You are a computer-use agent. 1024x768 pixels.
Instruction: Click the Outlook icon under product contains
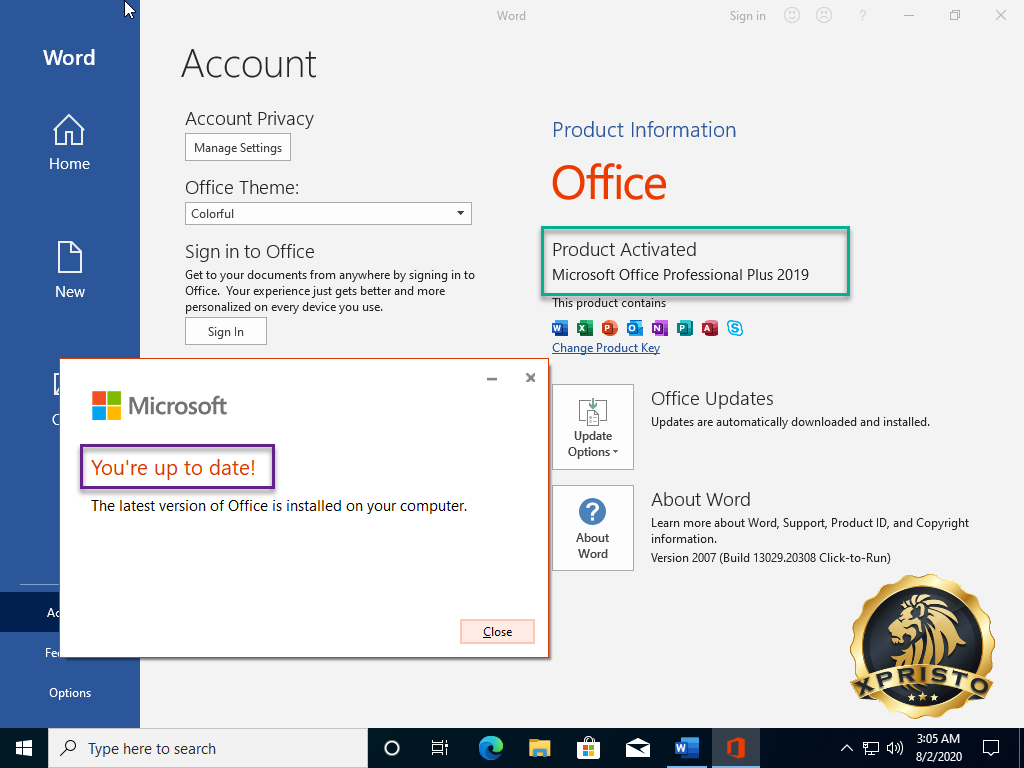[634, 328]
